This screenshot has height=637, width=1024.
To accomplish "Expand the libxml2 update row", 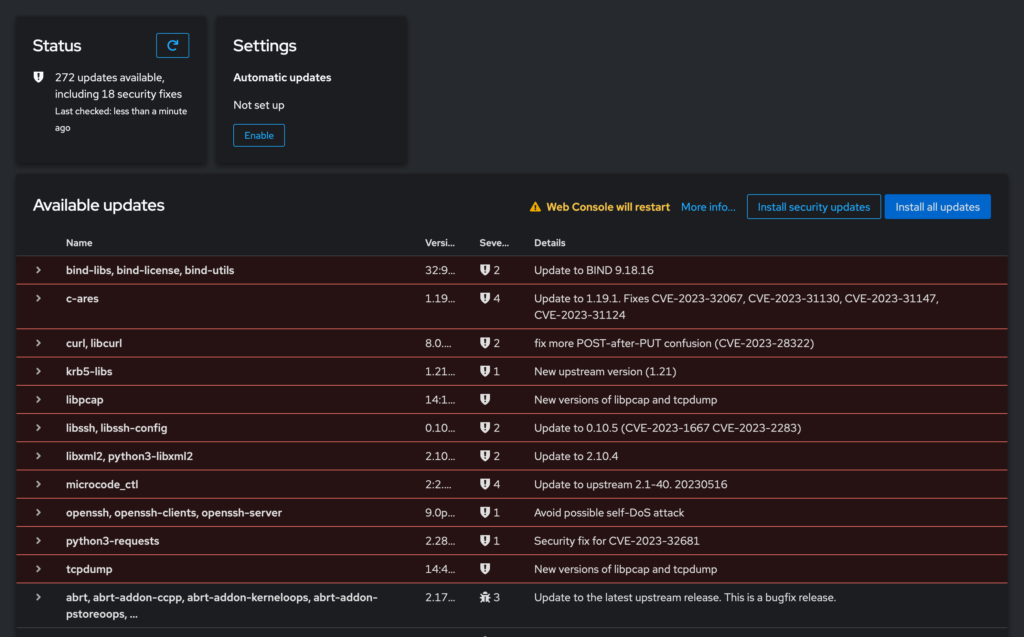I will click(38, 456).
